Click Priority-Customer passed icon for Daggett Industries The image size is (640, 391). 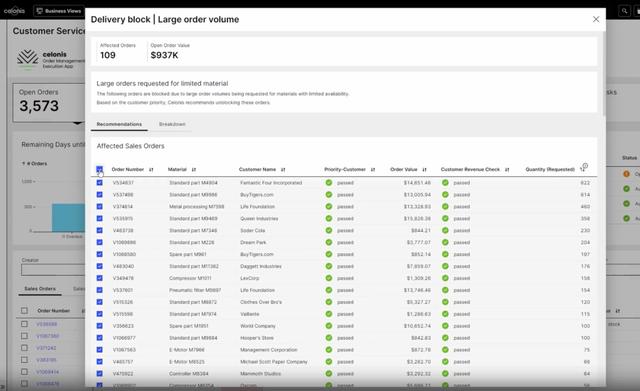(329, 266)
